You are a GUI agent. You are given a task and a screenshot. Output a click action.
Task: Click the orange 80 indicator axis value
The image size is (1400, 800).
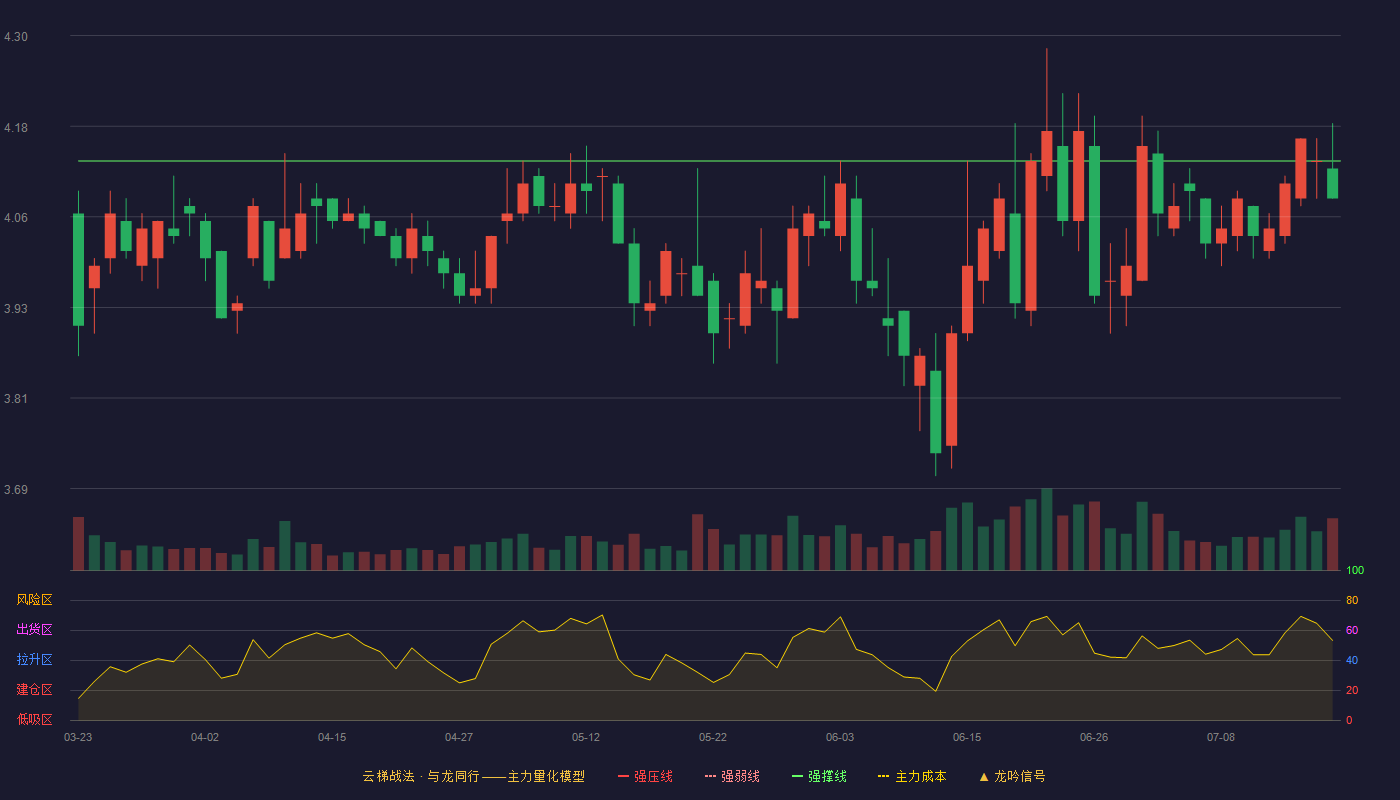point(1352,600)
